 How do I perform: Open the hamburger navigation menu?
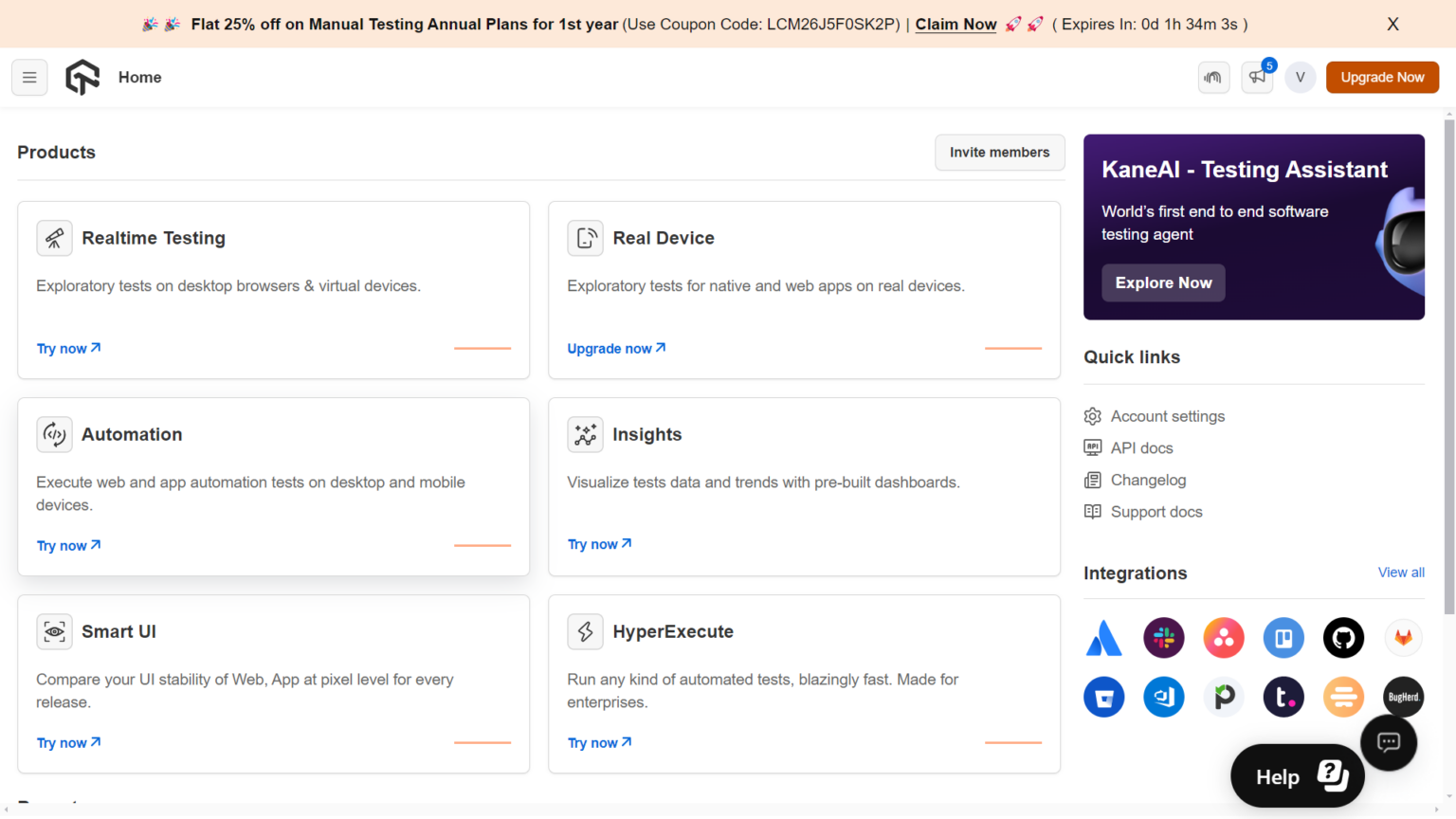29,78
